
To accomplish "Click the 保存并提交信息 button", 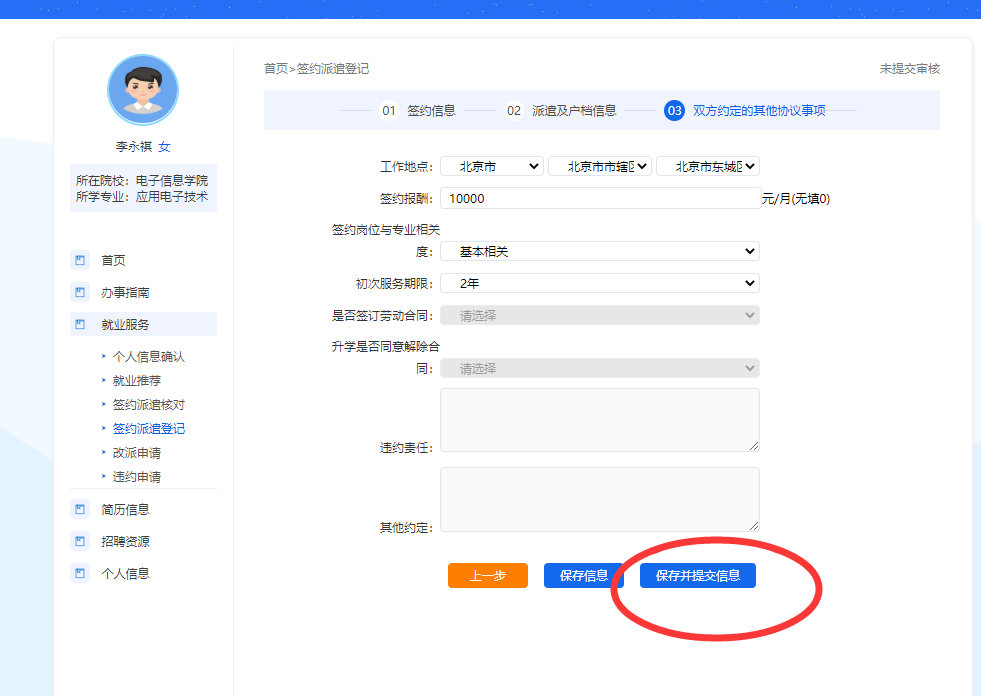I will coord(697,575).
